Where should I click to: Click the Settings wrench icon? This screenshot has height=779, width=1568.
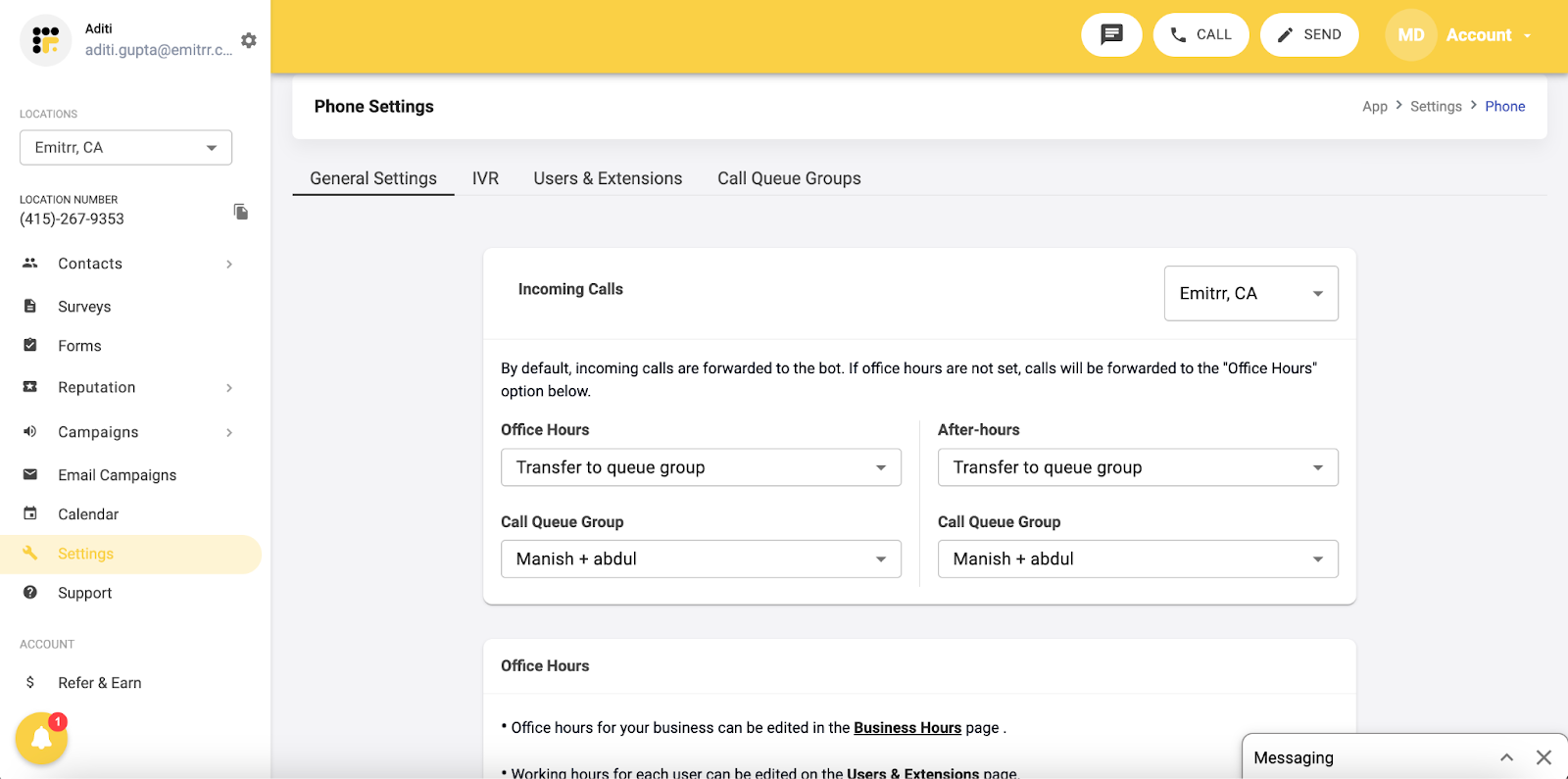pos(30,553)
